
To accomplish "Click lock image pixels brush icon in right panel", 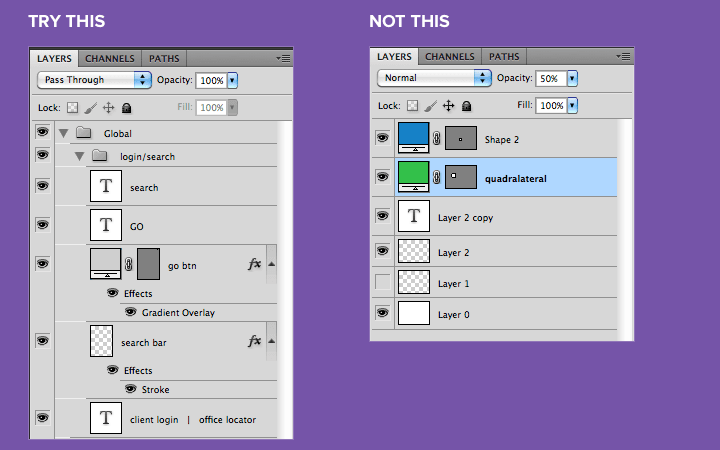I will [430, 105].
